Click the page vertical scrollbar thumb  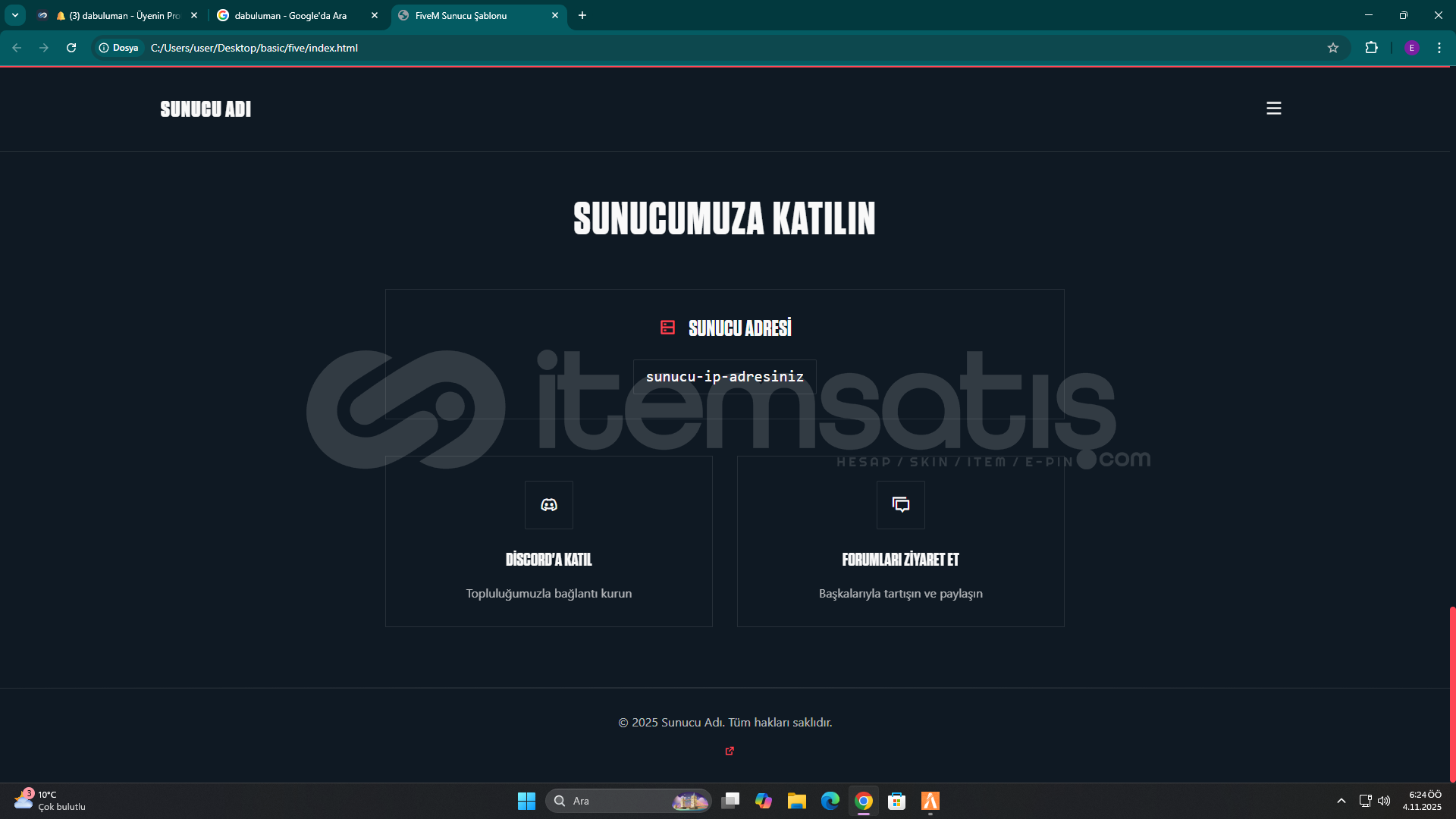tap(1451, 694)
